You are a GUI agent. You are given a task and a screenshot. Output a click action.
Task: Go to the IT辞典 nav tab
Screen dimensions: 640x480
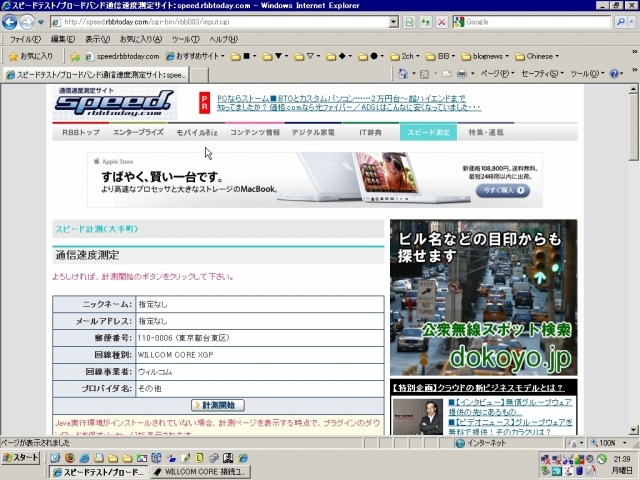point(371,132)
